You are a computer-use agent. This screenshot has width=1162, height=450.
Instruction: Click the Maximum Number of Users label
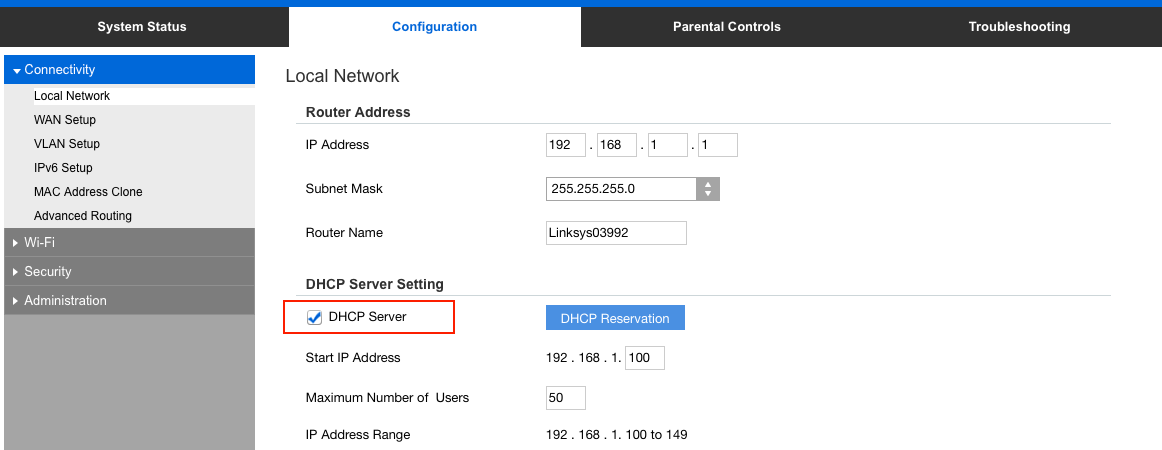tap(387, 397)
